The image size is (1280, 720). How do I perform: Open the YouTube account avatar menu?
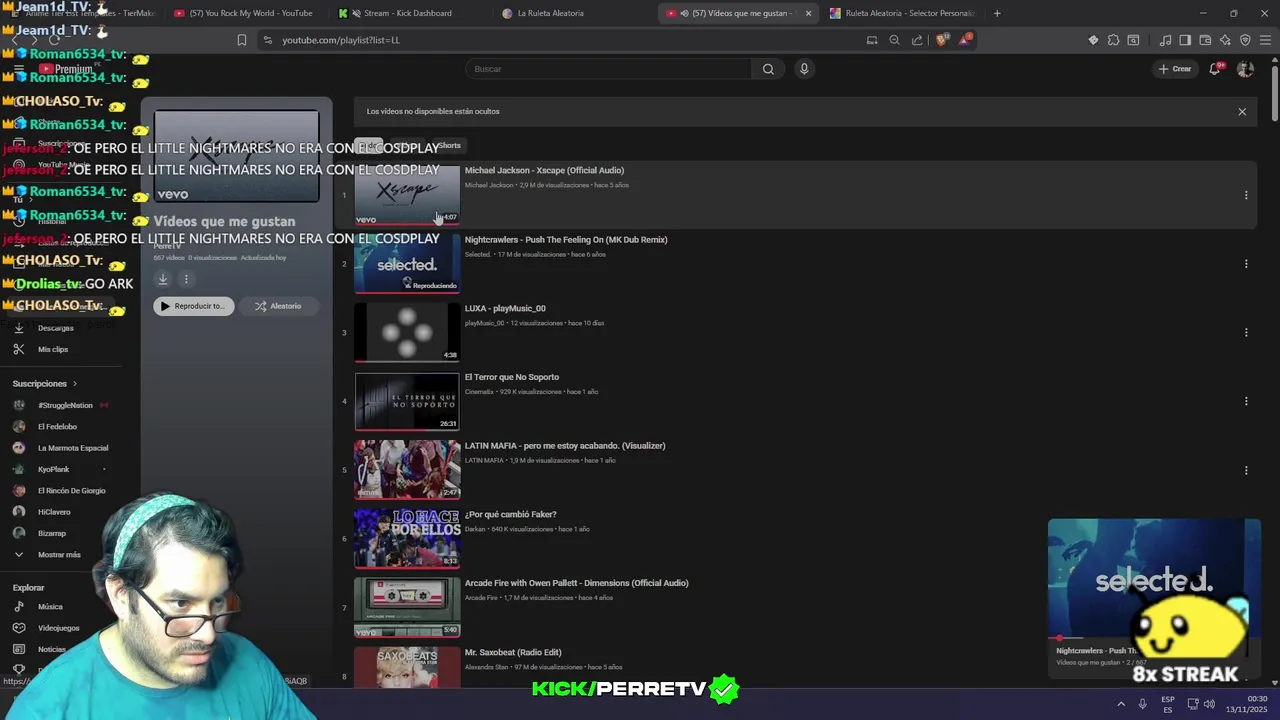(x=1245, y=69)
